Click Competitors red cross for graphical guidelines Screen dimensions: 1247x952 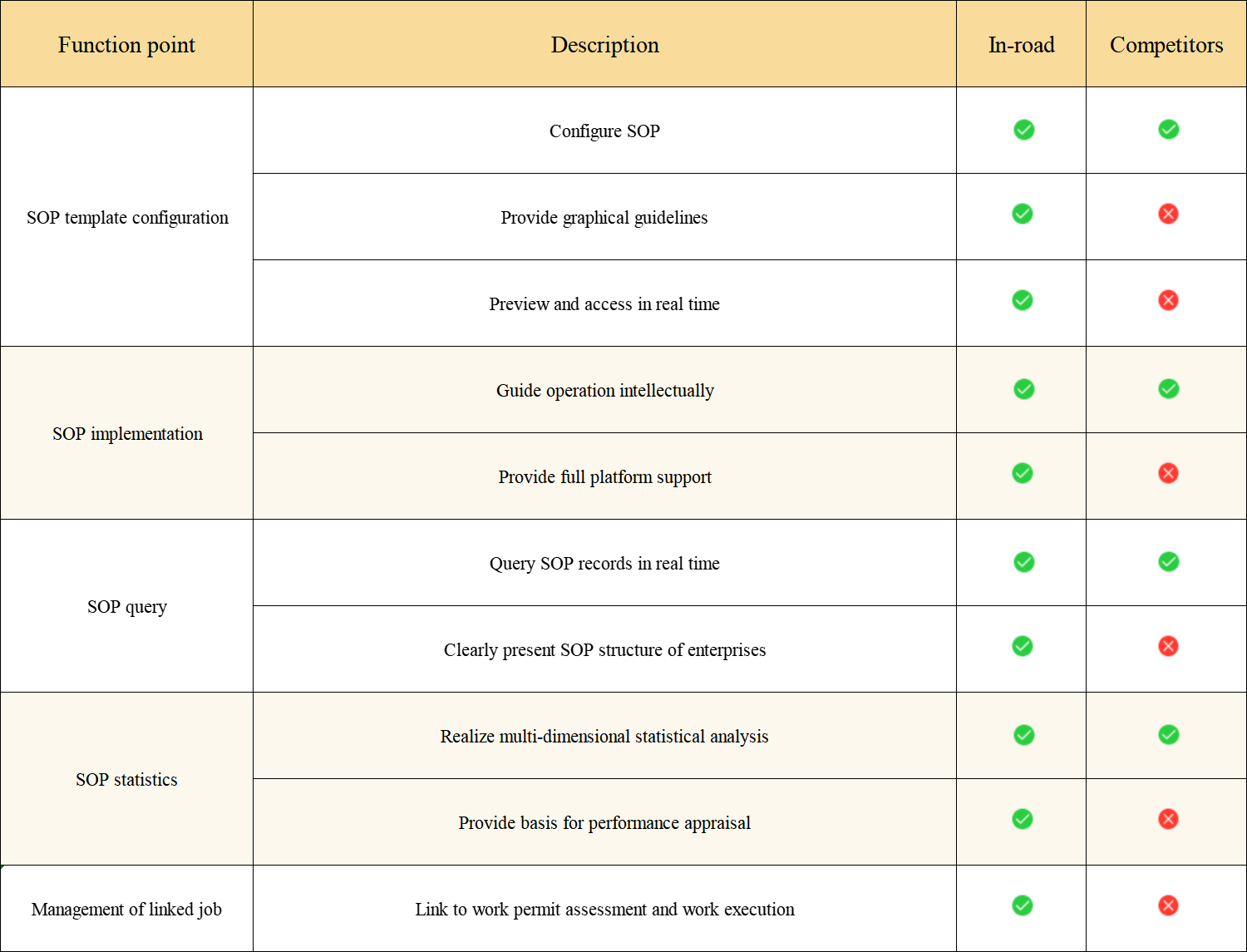coord(1168,215)
